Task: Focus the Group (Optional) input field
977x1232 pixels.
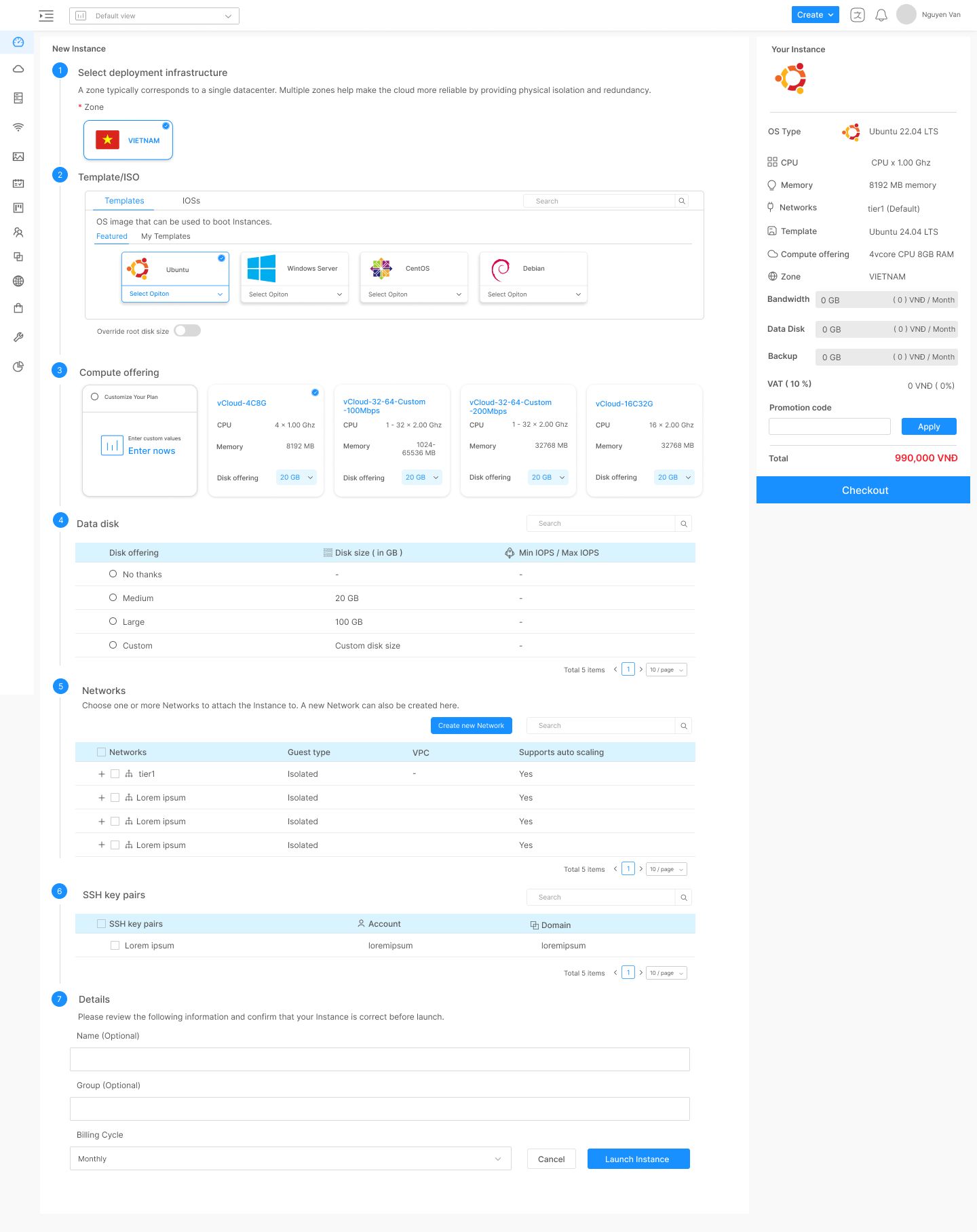Action: (380, 1109)
